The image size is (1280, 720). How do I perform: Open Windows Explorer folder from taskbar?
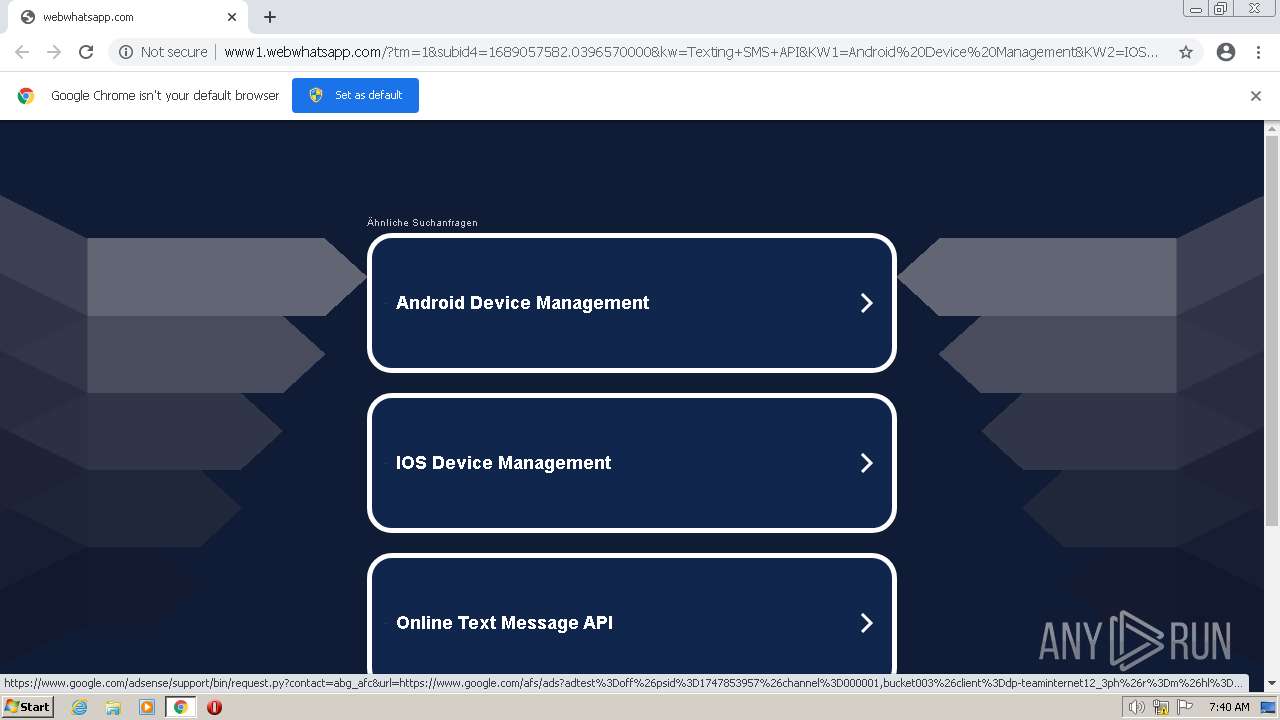click(x=113, y=707)
